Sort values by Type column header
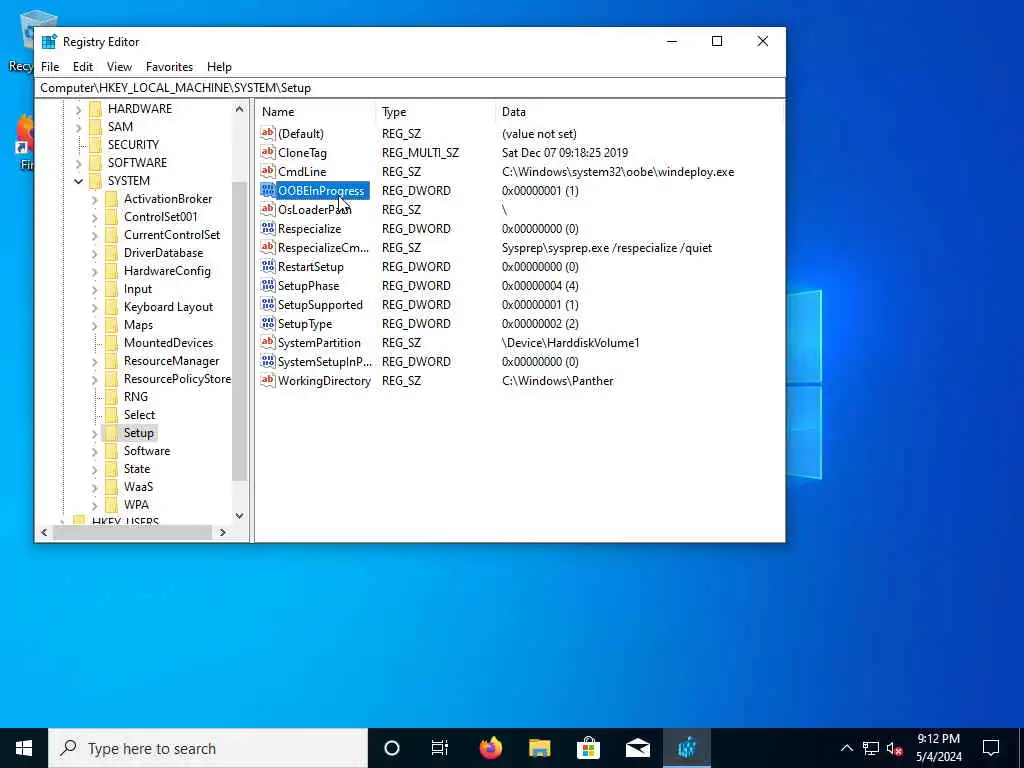This screenshot has height=768, width=1024. (x=436, y=112)
